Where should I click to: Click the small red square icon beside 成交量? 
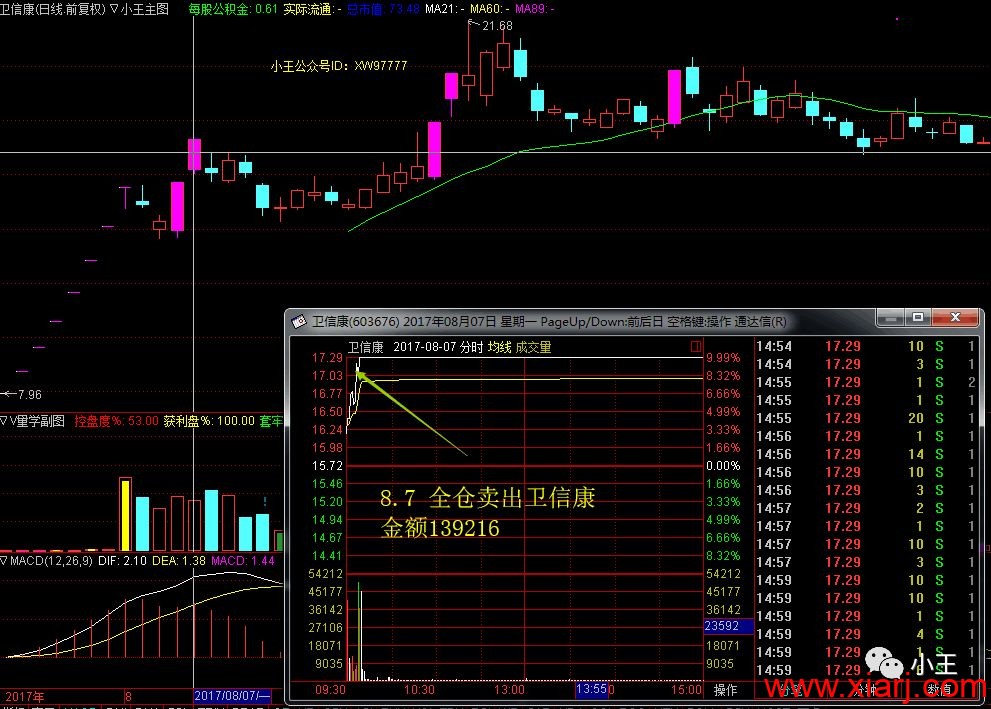(696, 346)
